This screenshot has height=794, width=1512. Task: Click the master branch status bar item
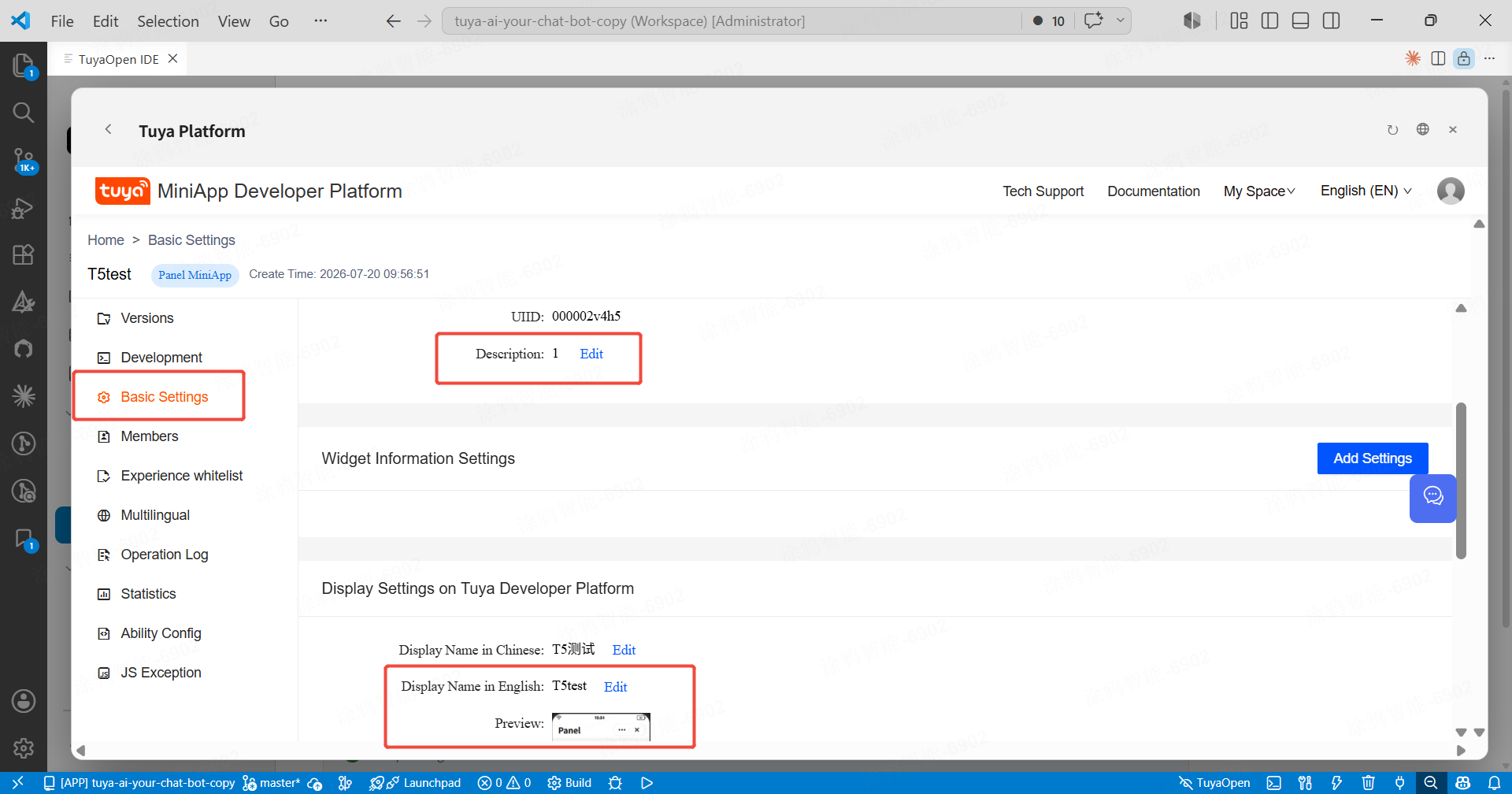(272, 783)
